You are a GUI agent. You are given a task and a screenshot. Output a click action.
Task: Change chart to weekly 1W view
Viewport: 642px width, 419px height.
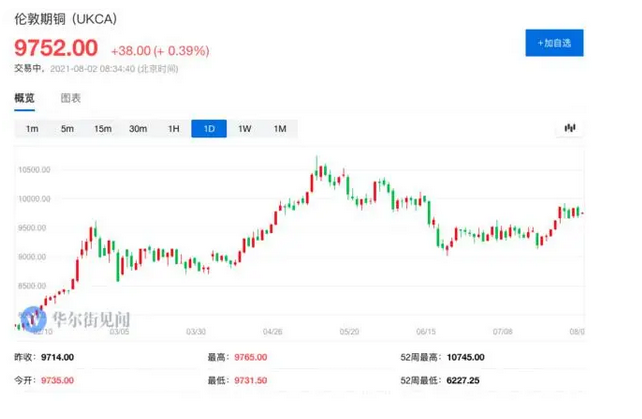point(245,128)
